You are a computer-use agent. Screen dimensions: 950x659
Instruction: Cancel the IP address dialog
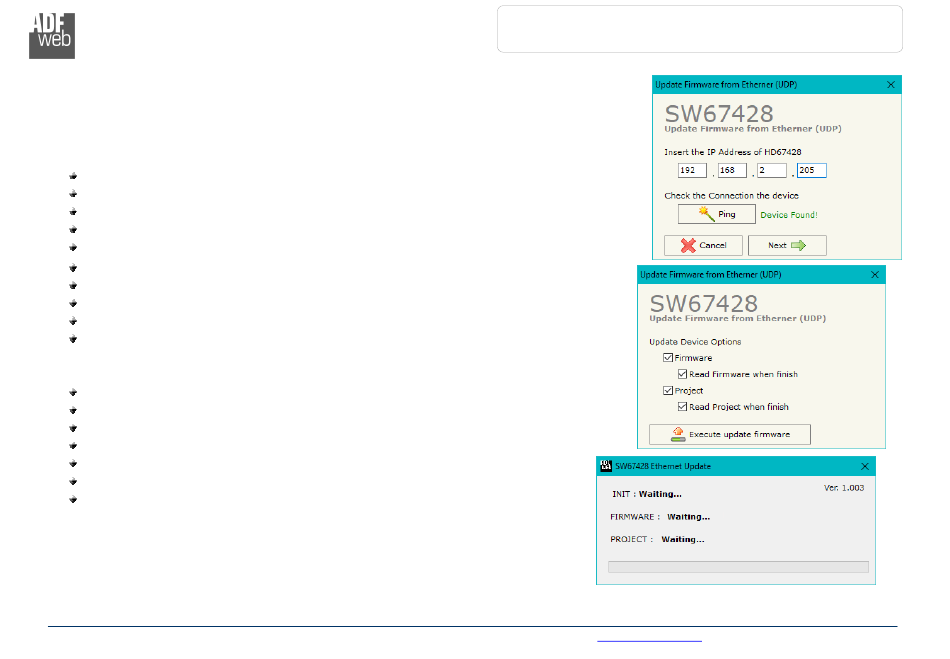(x=703, y=245)
